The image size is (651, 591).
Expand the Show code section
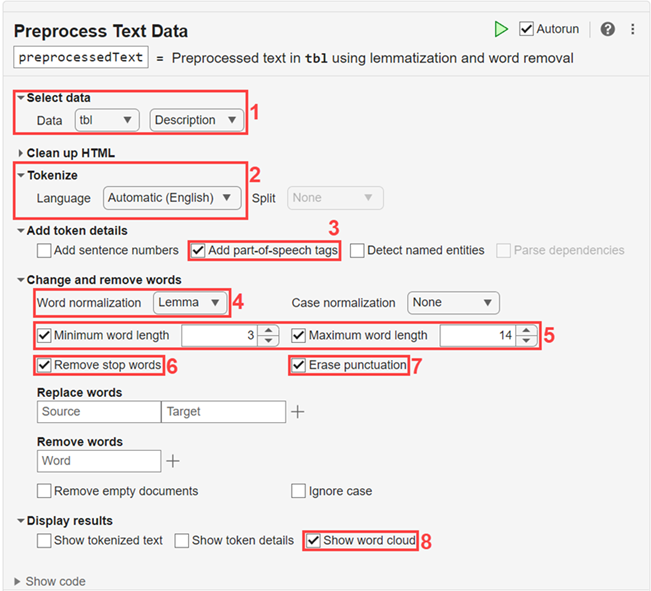[18, 581]
